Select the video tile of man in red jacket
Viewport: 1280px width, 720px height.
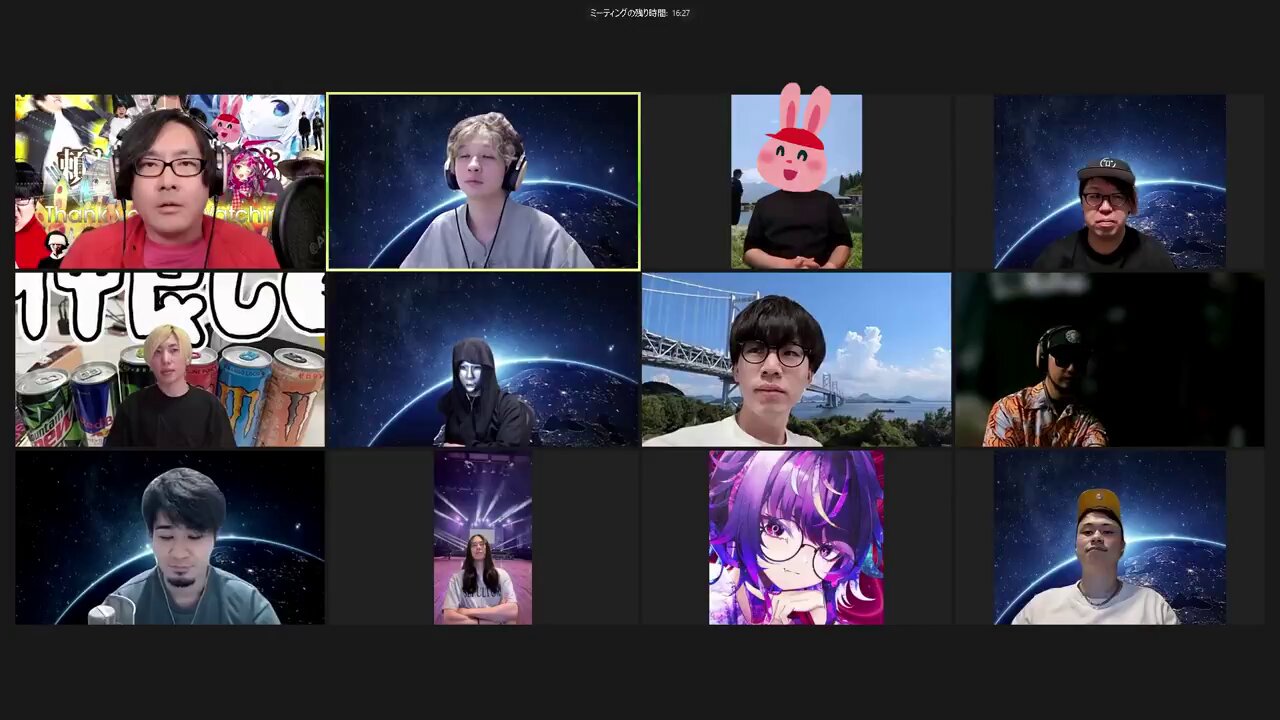(170, 182)
